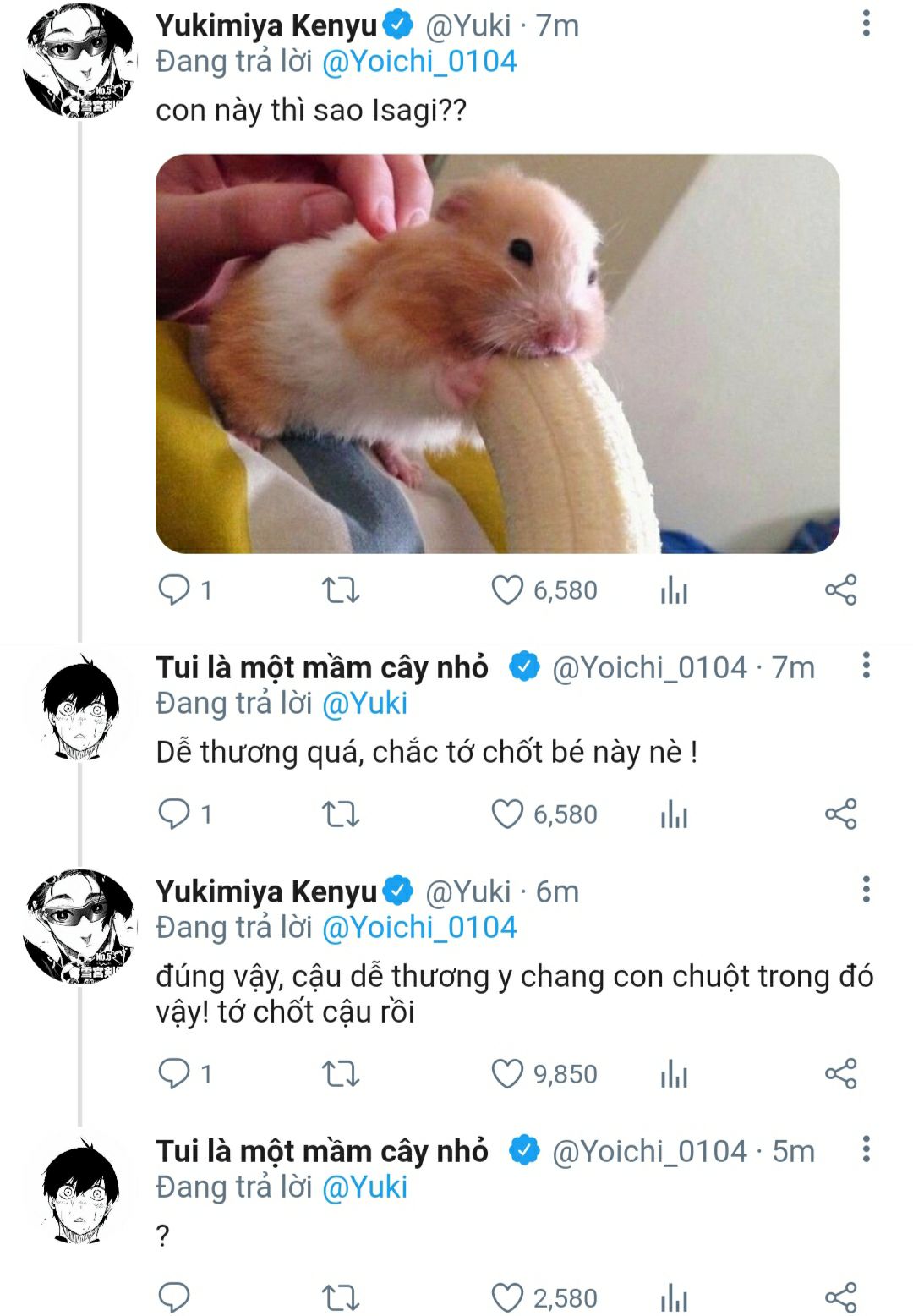The image size is (913, 1316).
Task: Retweet the "đúng vậy, cậu dễ thương" tweet
Action: (x=341, y=1074)
